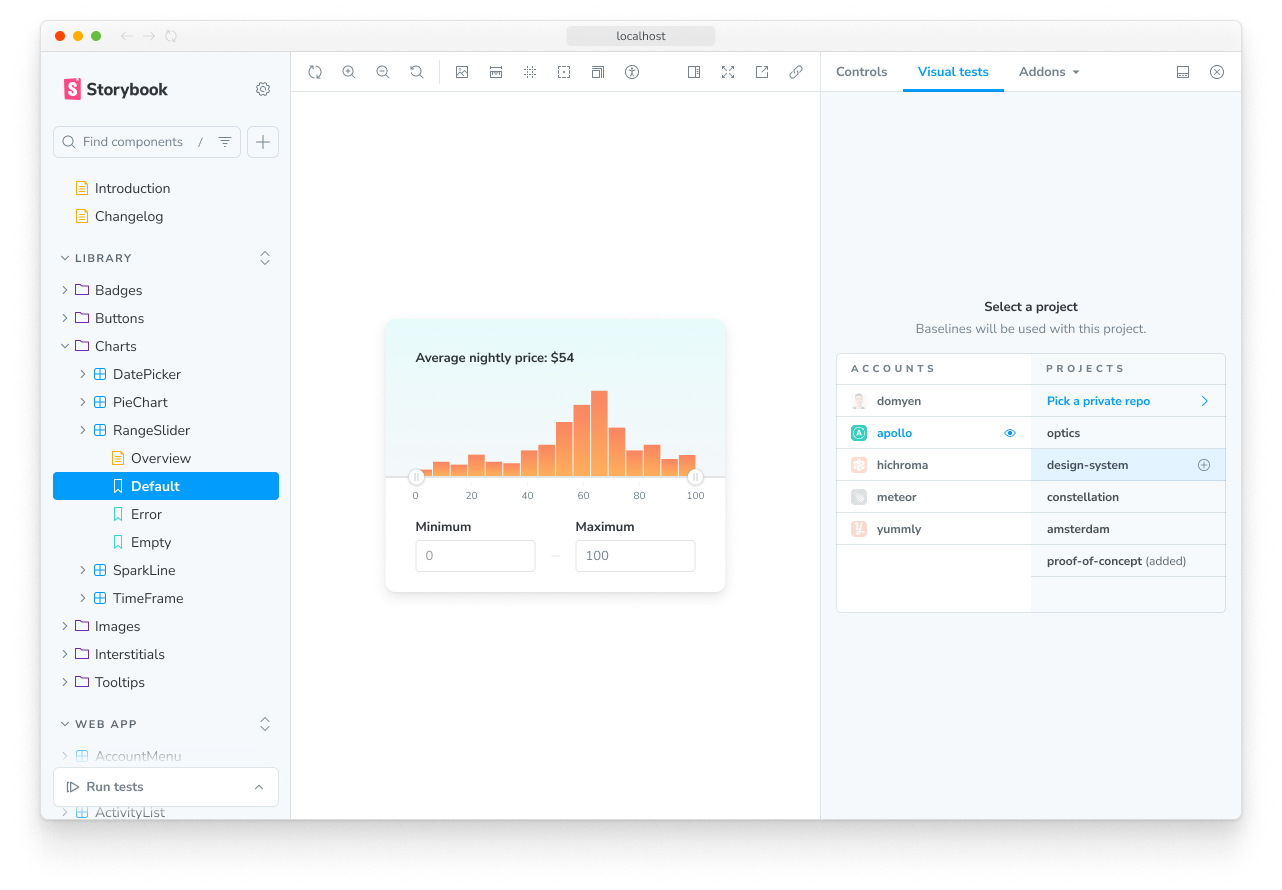Image resolution: width=1282 pixels, height=890 pixels.
Task: Open the Addons dropdown tab
Action: (1049, 72)
